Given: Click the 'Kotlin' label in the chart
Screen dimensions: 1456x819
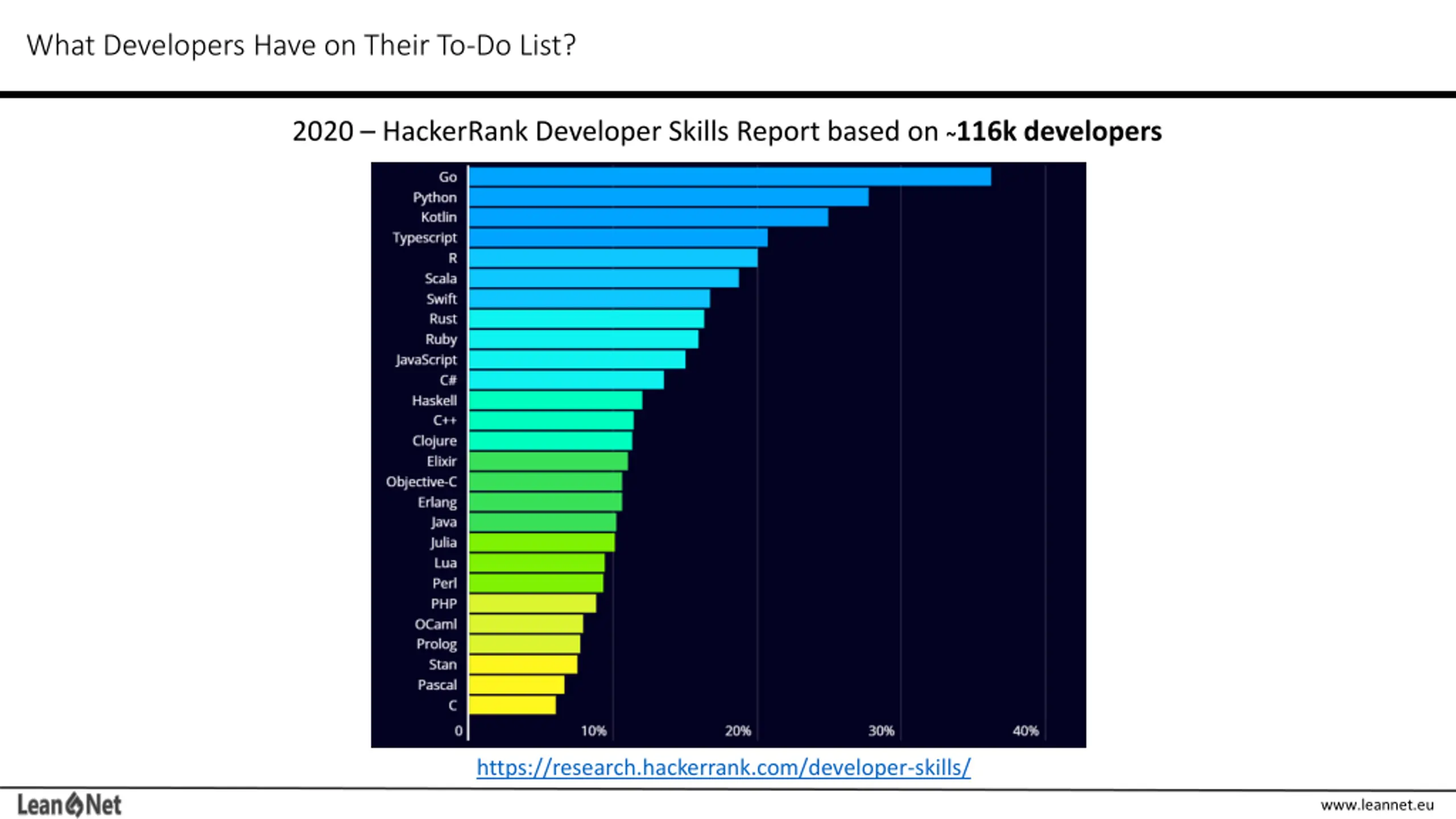Looking at the screenshot, I should 439,217.
